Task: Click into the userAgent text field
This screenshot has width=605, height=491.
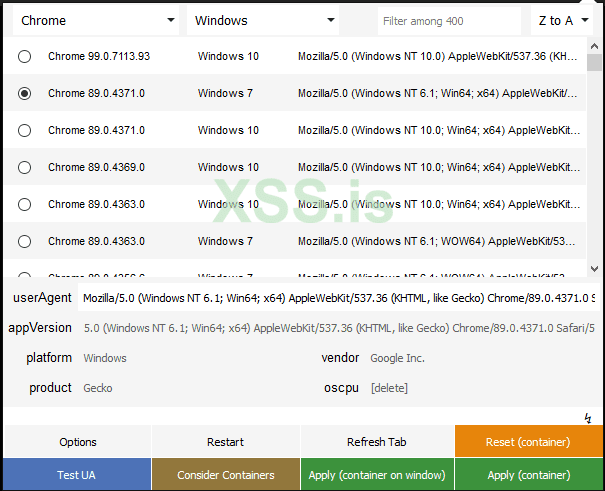Action: [x=340, y=298]
